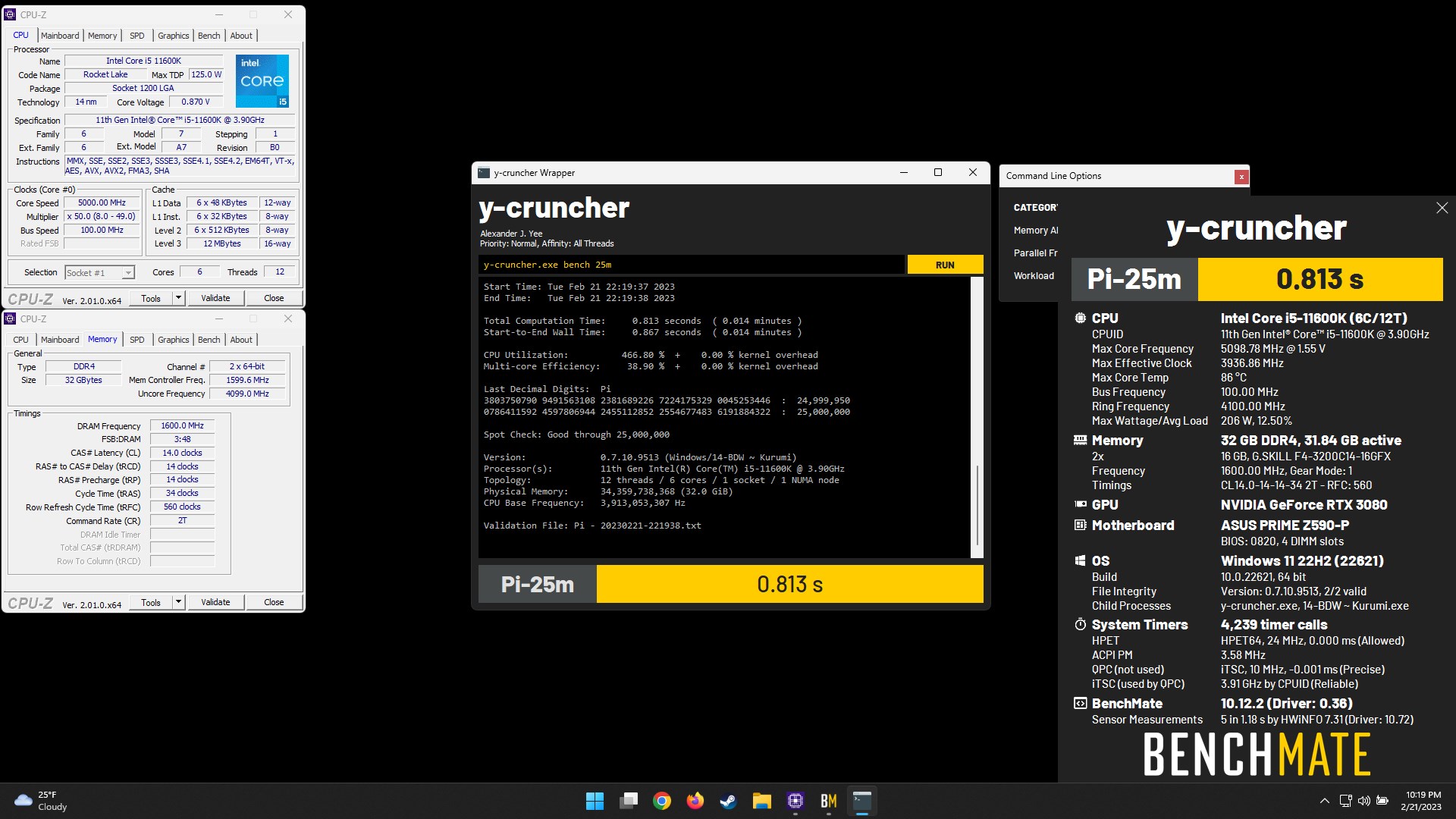Launch Firefox from taskbar
The width and height of the screenshot is (1456, 819).
pos(695,801)
